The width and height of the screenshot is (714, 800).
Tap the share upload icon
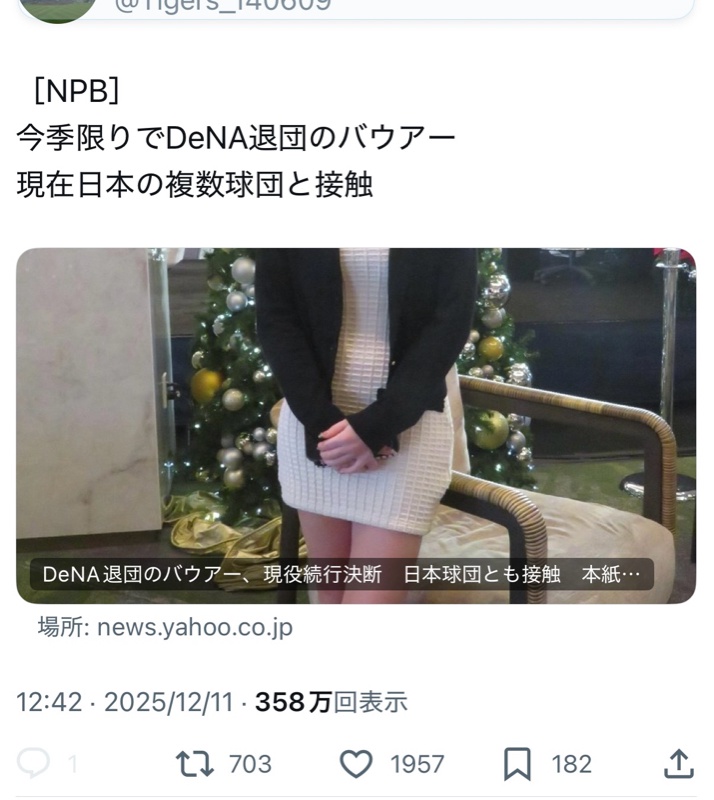pyautogui.click(x=679, y=764)
